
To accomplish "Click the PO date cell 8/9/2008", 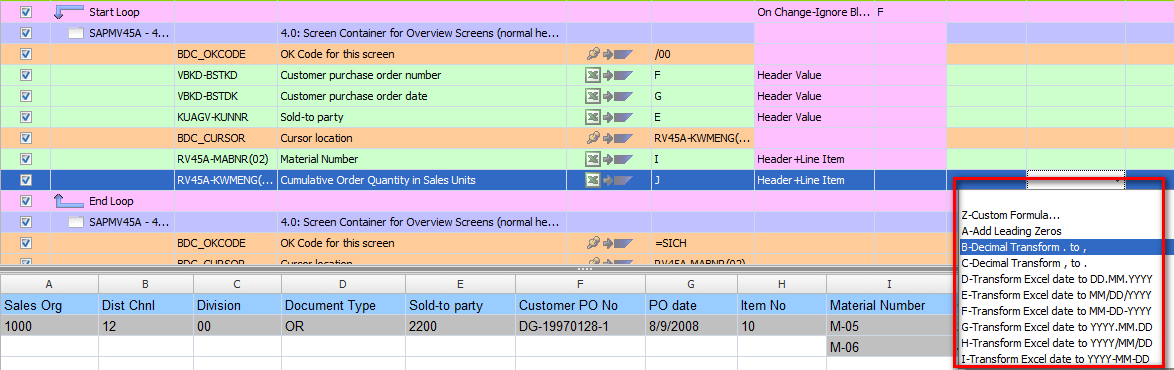I will coord(691,326).
